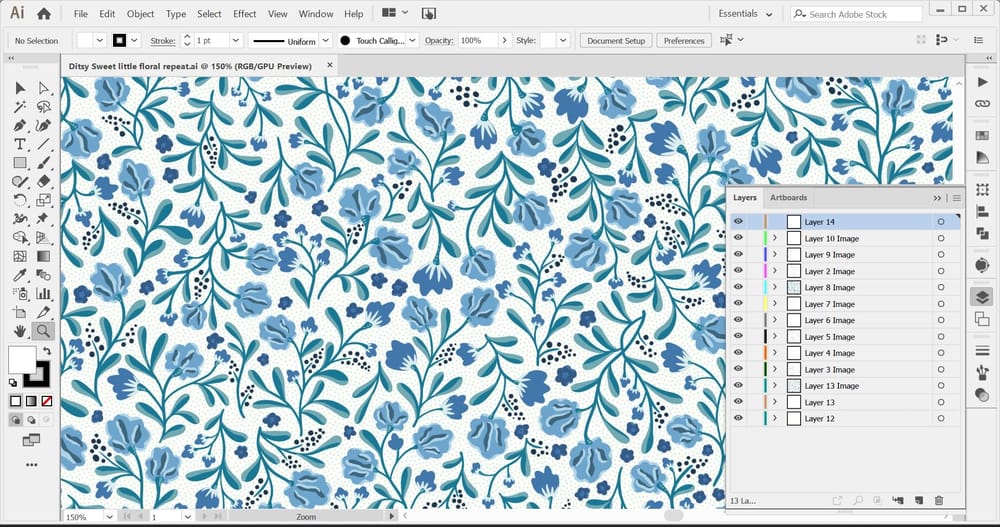Open stroke weight dropdown

click(235, 40)
